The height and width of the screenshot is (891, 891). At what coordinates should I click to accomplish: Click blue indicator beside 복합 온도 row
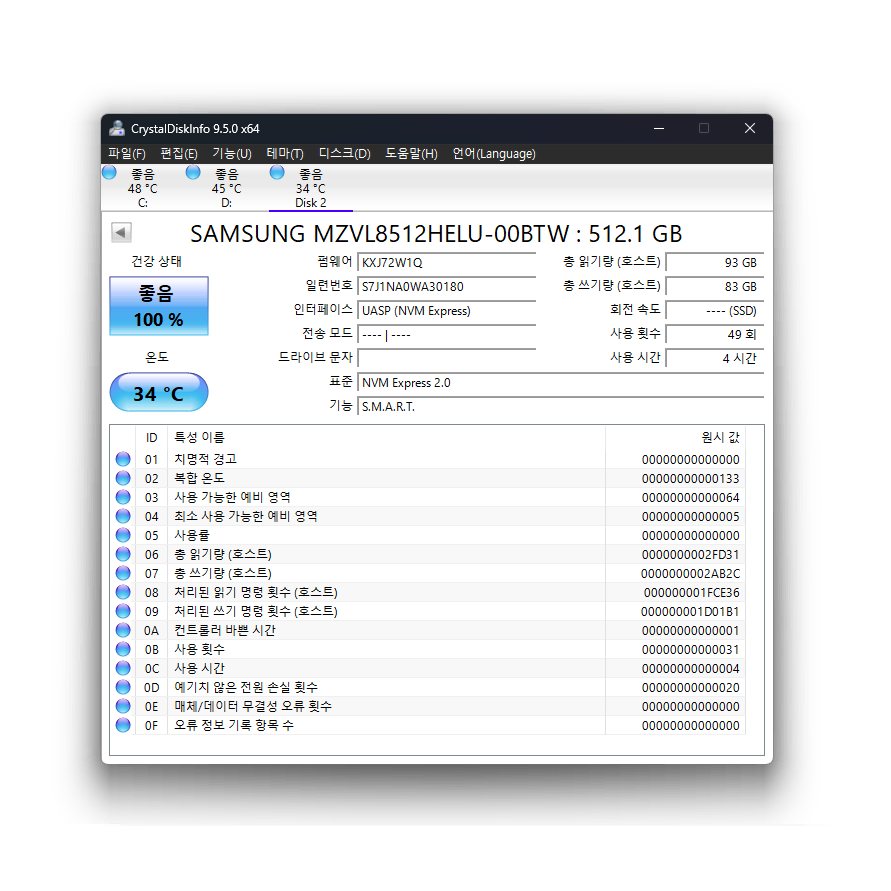[122, 478]
